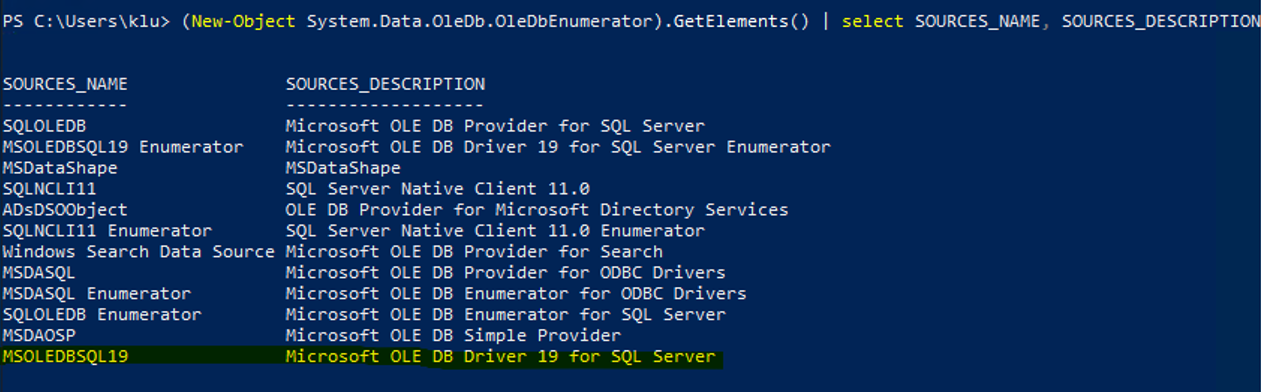Click the SQL Server Native Client 11.0 description
The image size is (1261, 392).
coord(438,189)
